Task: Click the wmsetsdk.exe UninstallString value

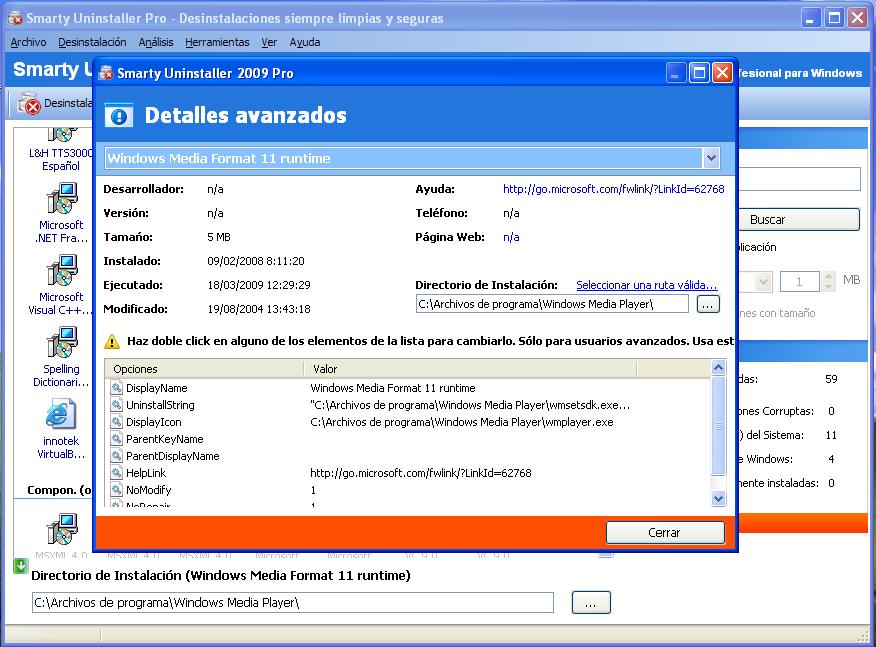Action: click(470, 405)
